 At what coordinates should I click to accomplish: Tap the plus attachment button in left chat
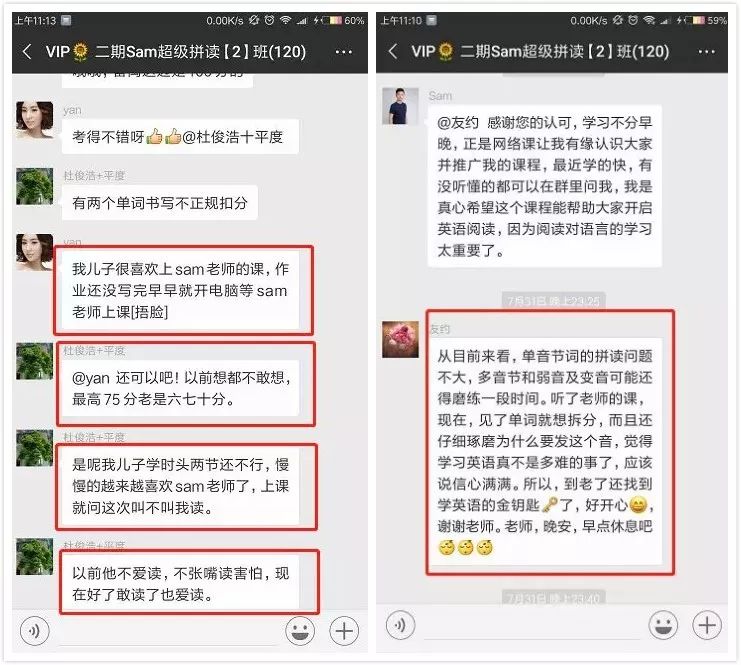pyautogui.click(x=344, y=631)
